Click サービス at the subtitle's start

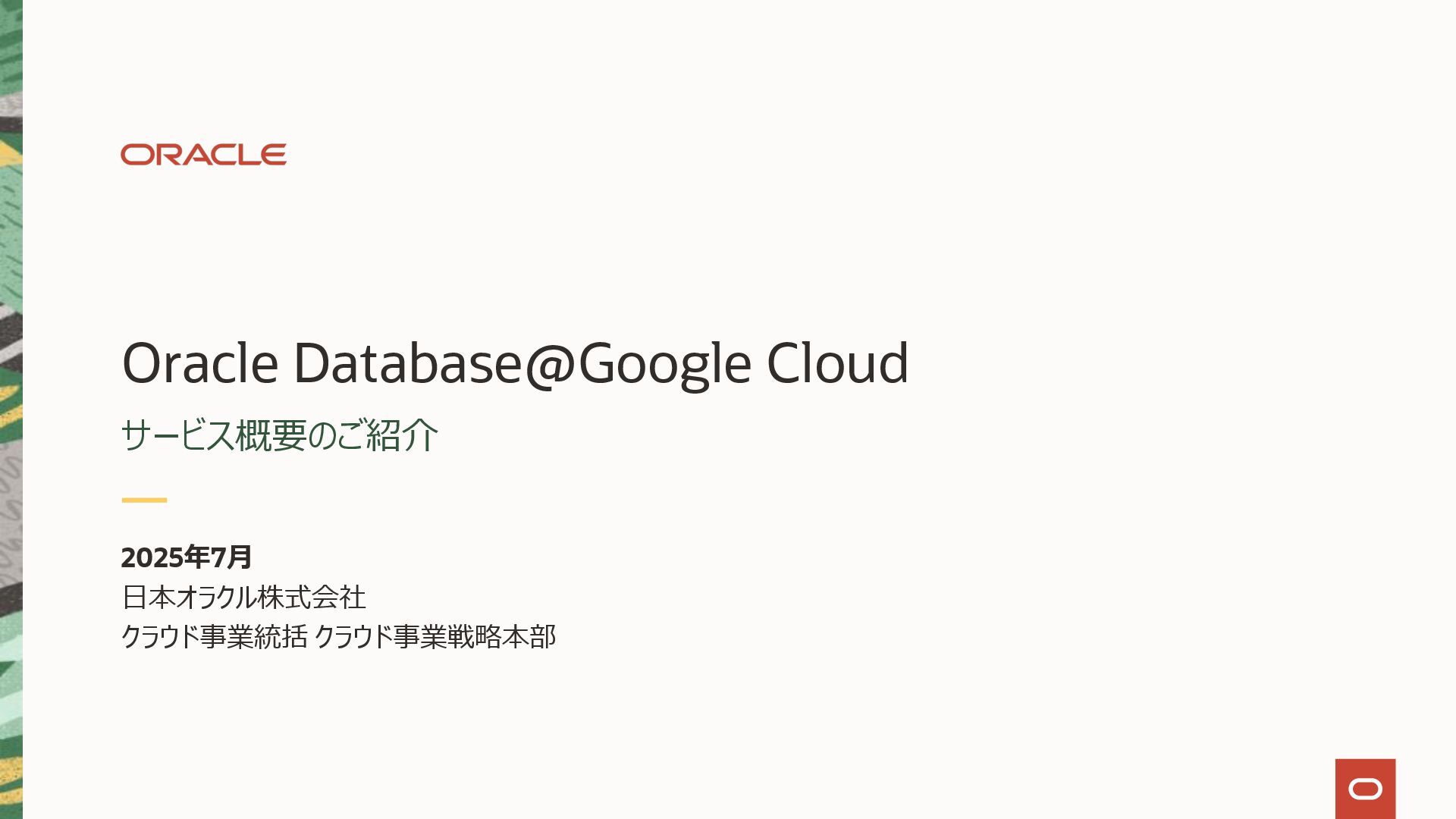click(177, 435)
